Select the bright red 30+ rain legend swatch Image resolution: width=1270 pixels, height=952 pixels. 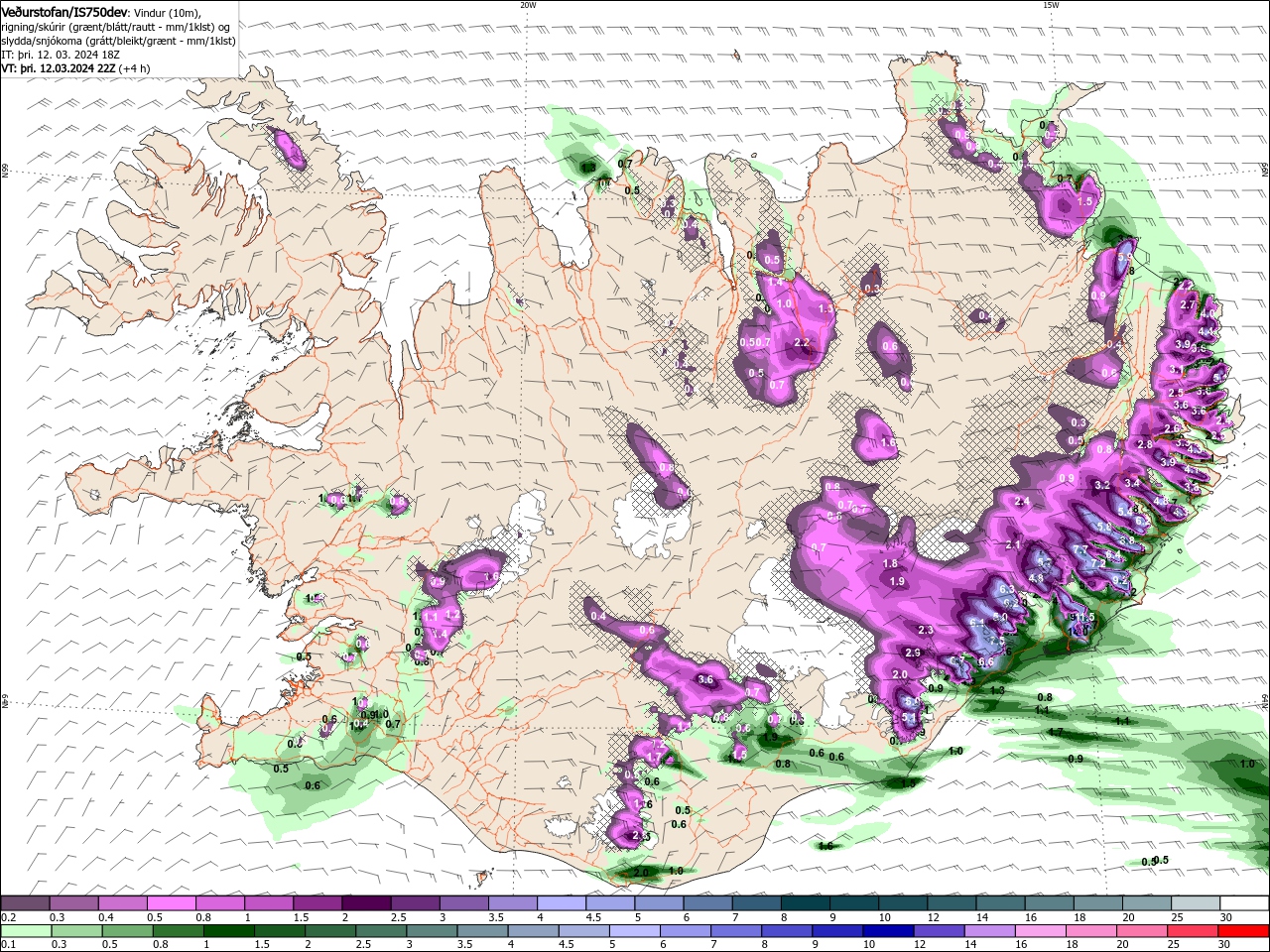pos(1244,931)
